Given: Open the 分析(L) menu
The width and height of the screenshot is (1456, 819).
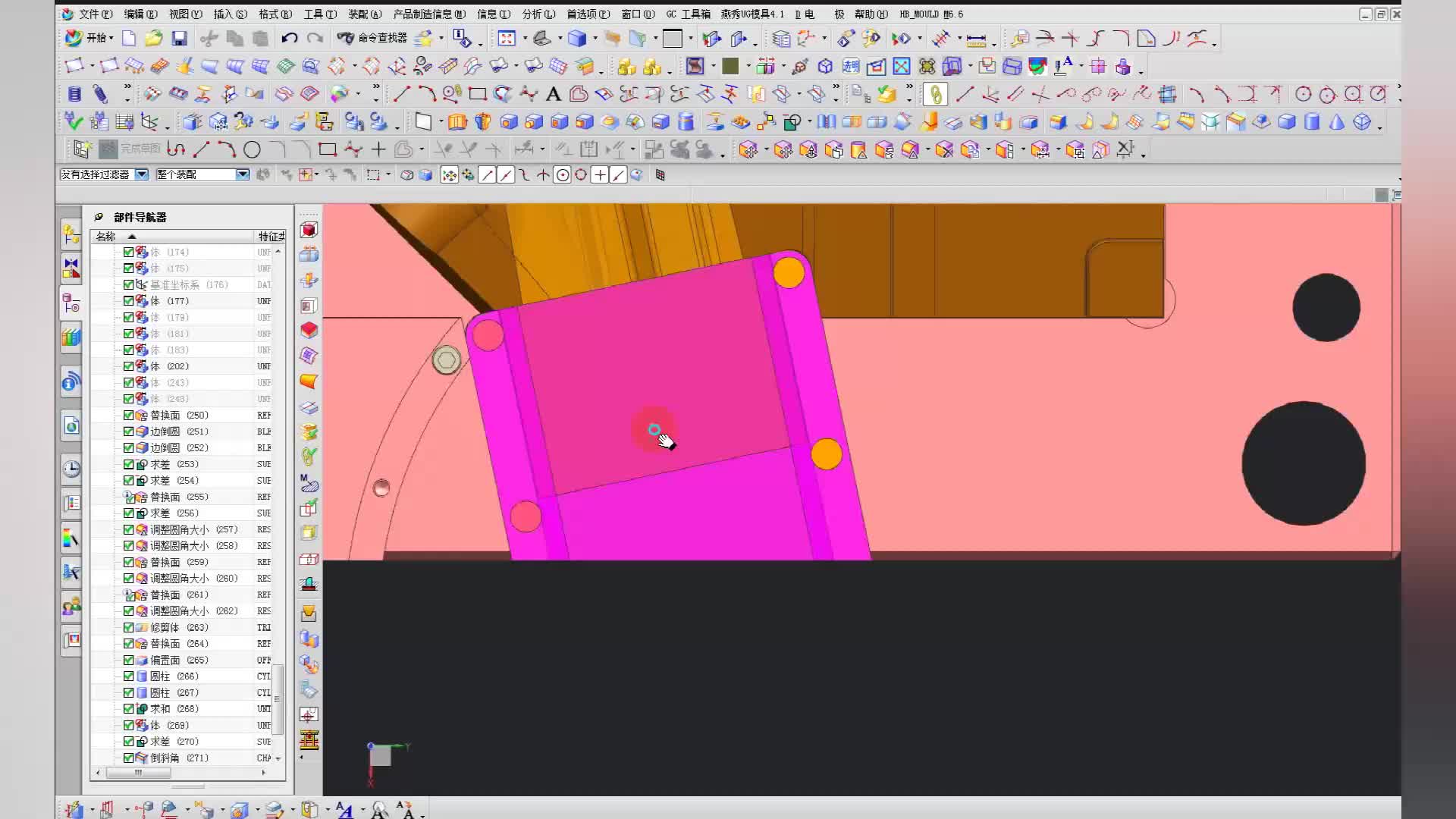Looking at the screenshot, I should click(538, 14).
